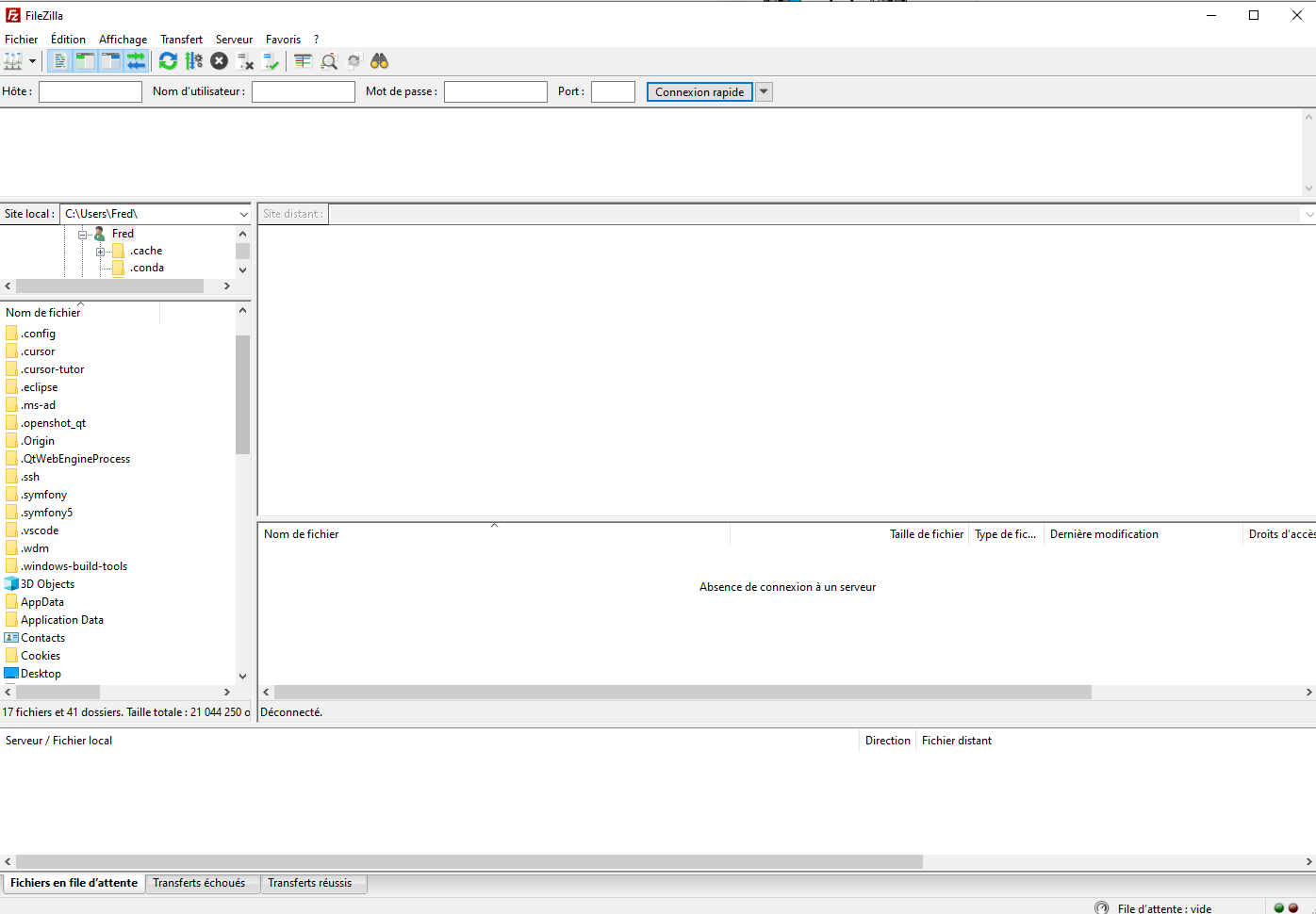Click the queue status icon in the status bar
Viewport: 1316px width, 914px height.
click(1102, 907)
